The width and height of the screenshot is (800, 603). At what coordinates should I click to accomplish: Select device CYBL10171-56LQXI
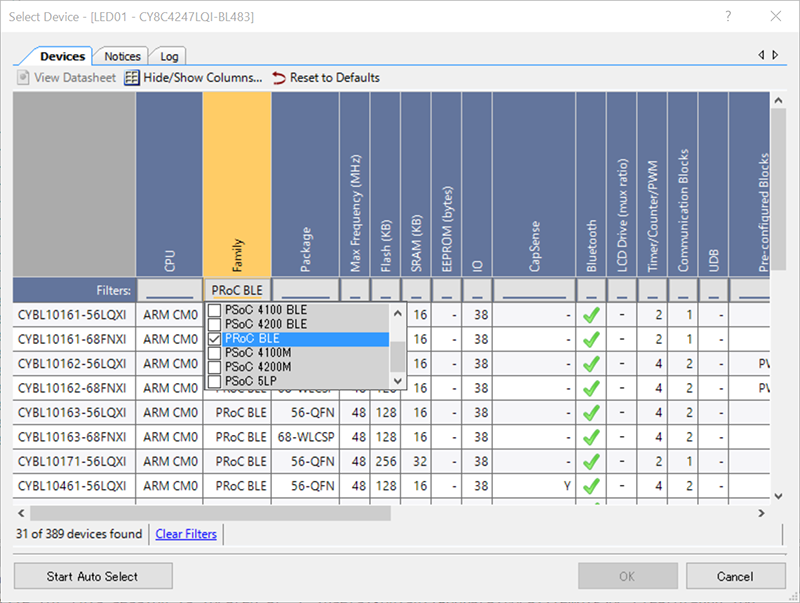point(72,462)
